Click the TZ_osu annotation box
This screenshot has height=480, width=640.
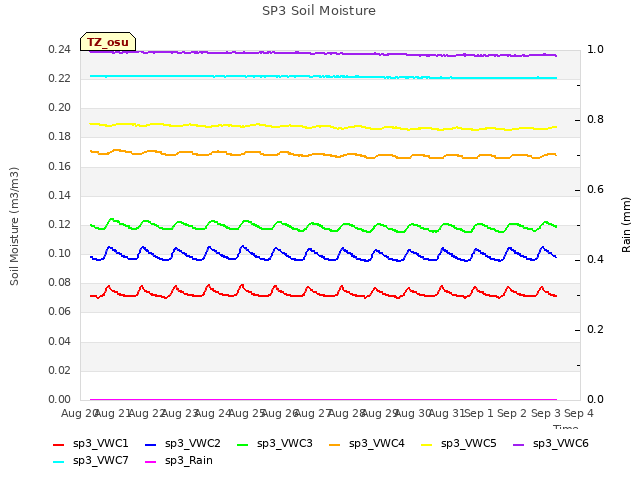pyautogui.click(x=108, y=42)
